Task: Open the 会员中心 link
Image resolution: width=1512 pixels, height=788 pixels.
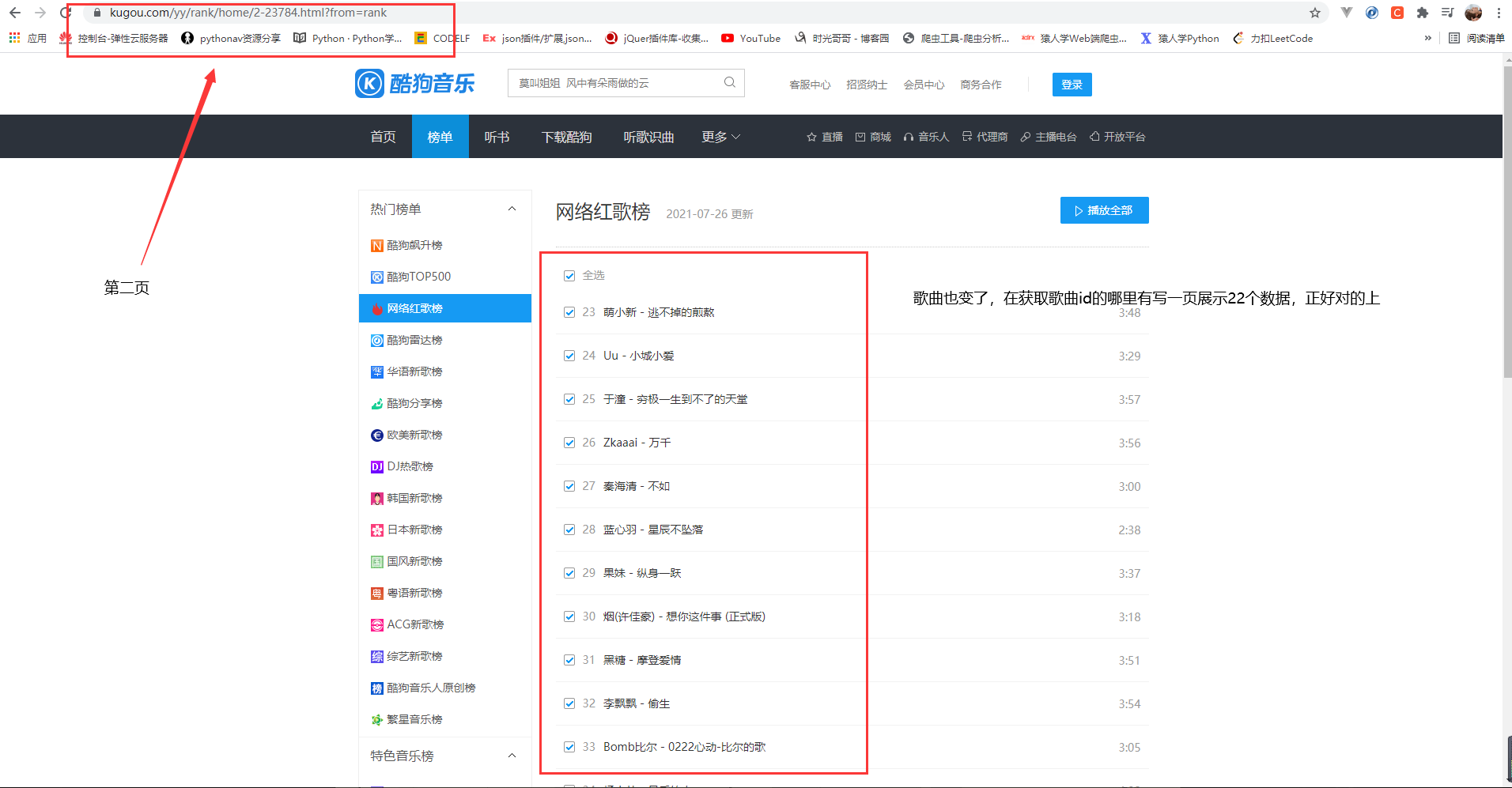Action: pyautogui.click(x=923, y=84)
